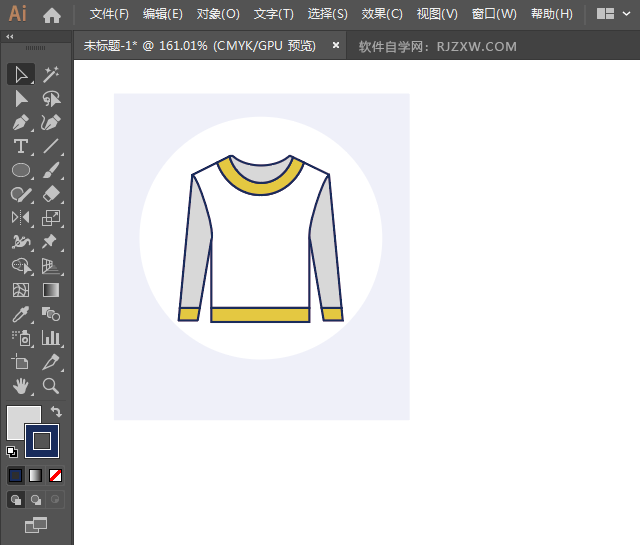Click the Home icon in top bar
Screen dimensions: 640x545
52,15
